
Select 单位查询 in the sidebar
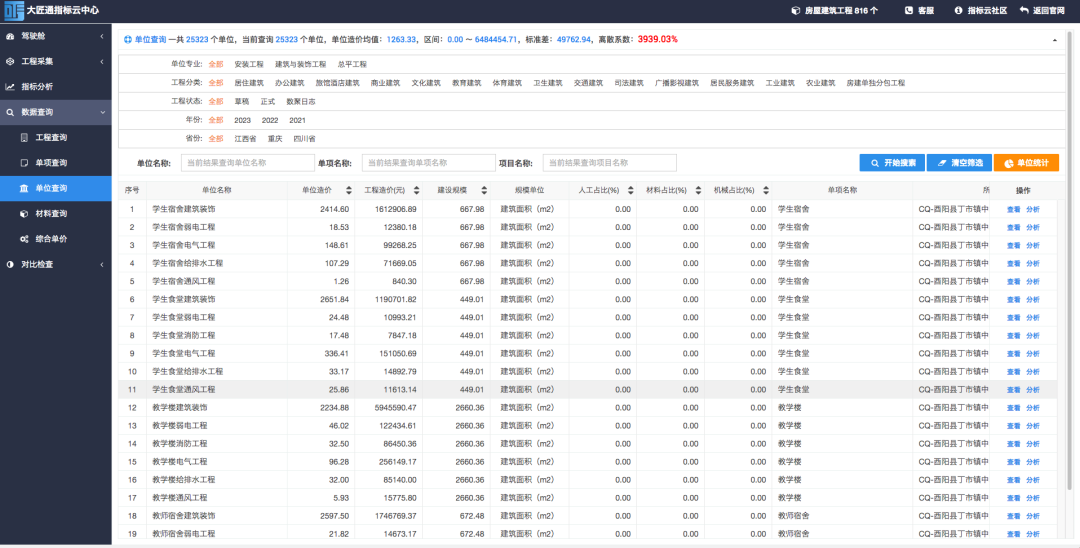pyautogui.click(x=56, y=188)
